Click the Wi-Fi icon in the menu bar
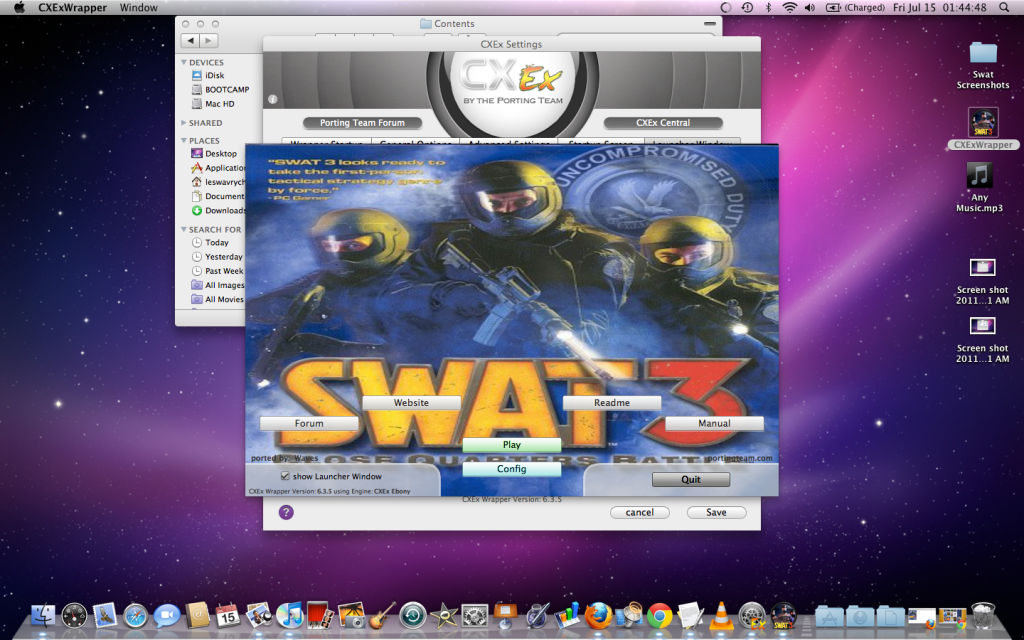1024x640 pixels. [x=790, y=8]
